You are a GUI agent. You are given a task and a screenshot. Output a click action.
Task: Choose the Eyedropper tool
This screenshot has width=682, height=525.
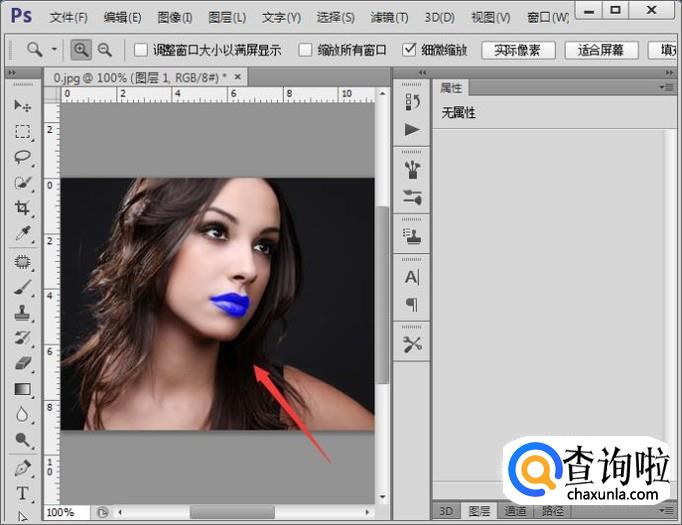coord(22,234)
